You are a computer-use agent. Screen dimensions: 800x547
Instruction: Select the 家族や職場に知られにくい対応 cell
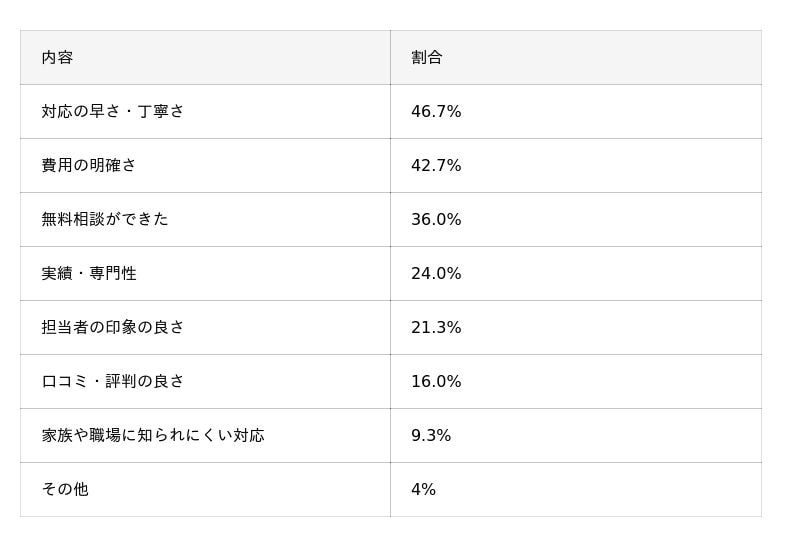coord(153,436)
